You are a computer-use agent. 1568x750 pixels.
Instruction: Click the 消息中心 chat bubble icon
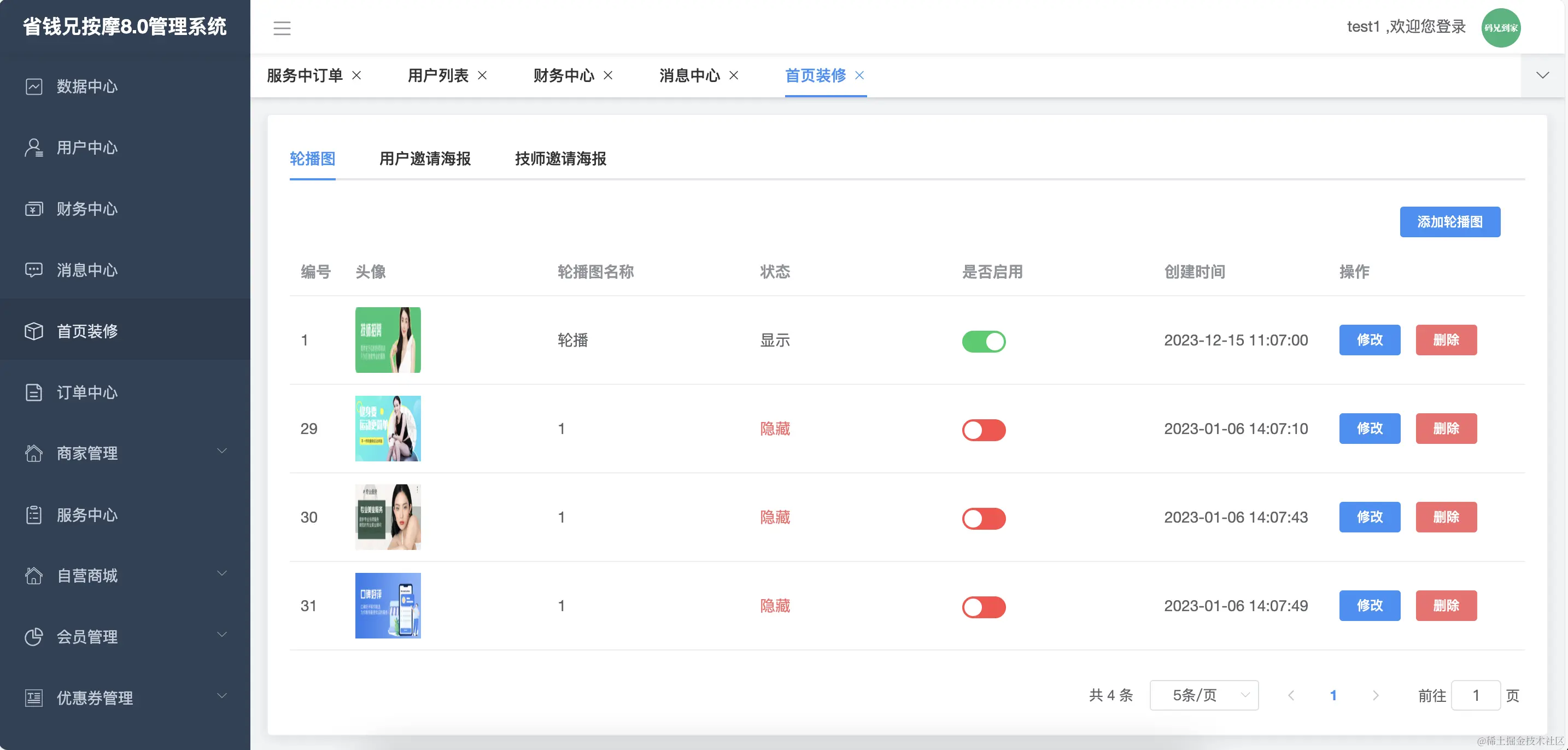click(33, 269)
